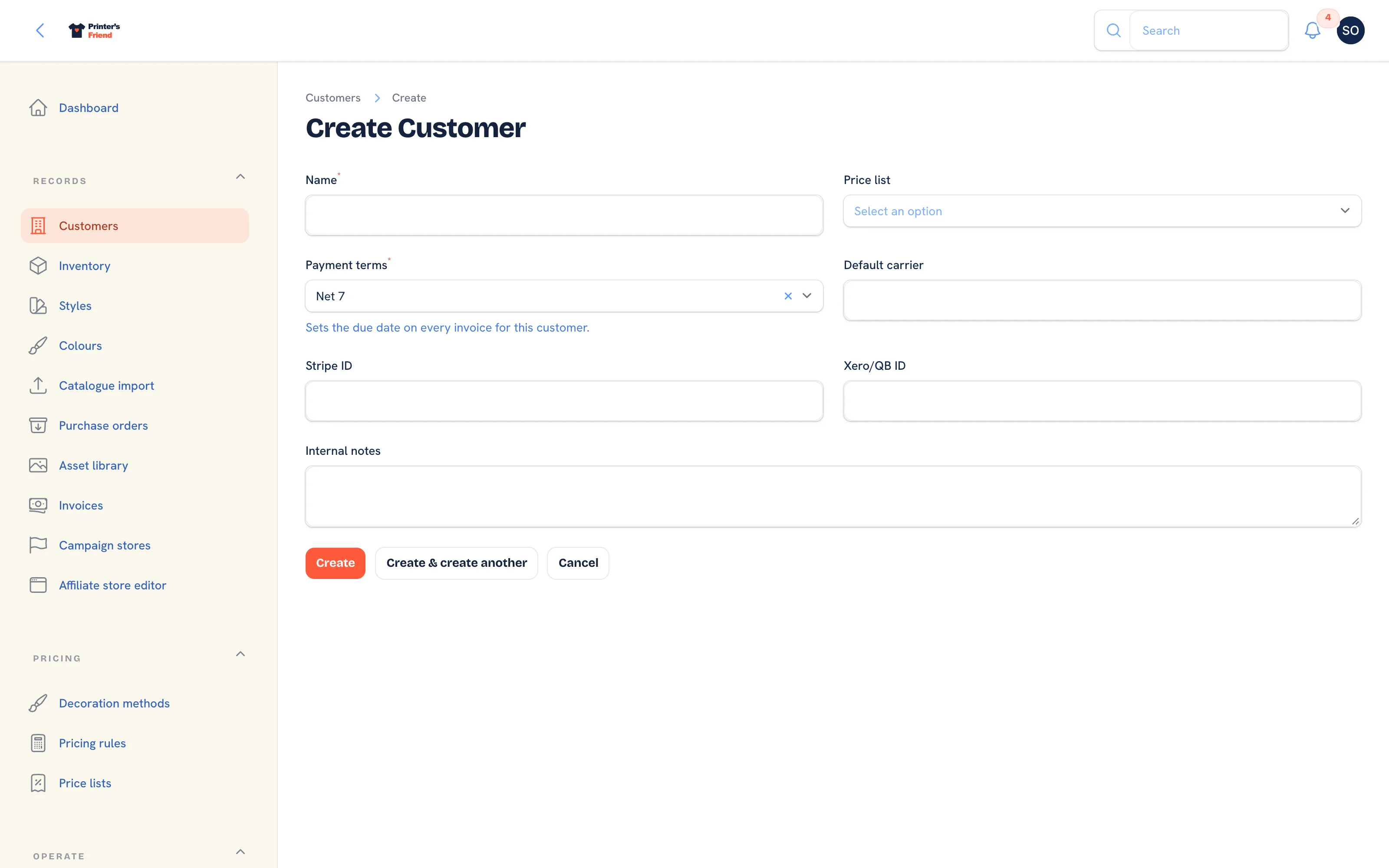Click the search magnifier icon

click(x=1113, y=30)
